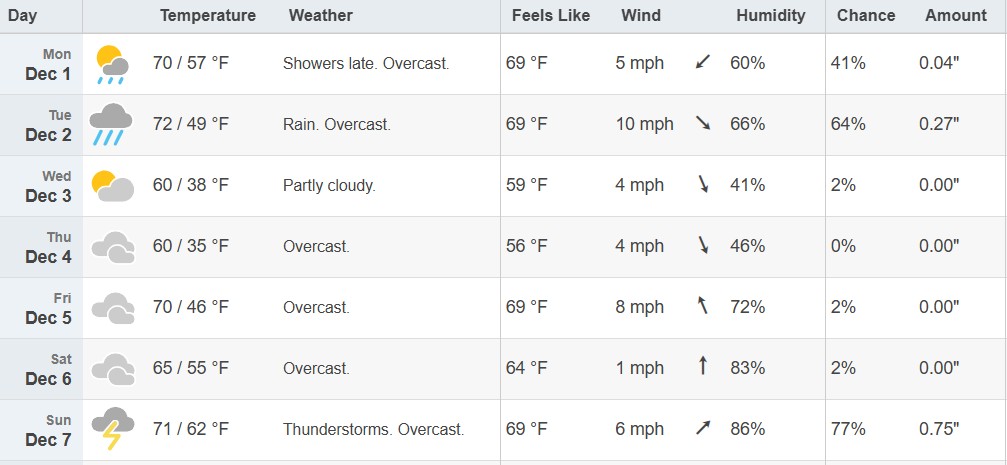The width and height of the screenshot is (1007, 465).
Task: Click the Temperature column header
Action: pos(208,15)
